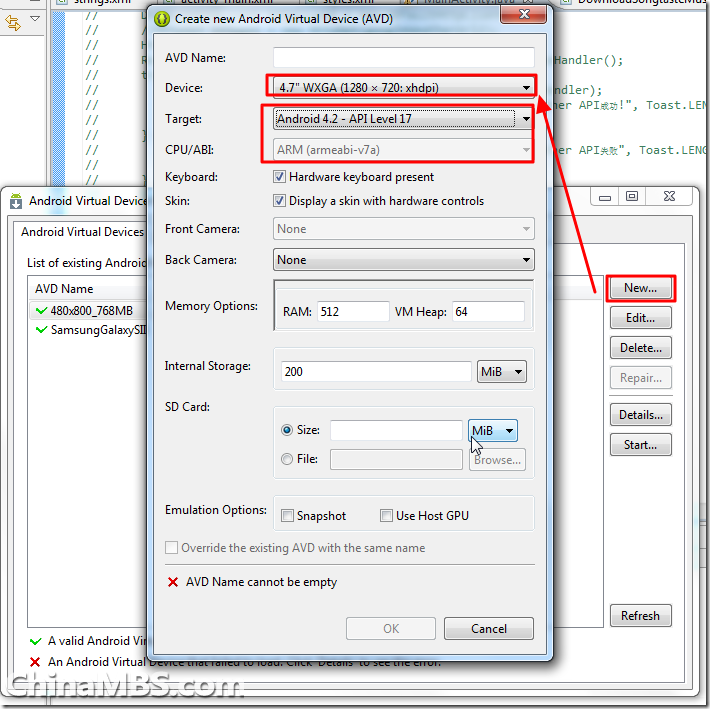
Task: Click the RAM field showing 512
Action: 353,311
